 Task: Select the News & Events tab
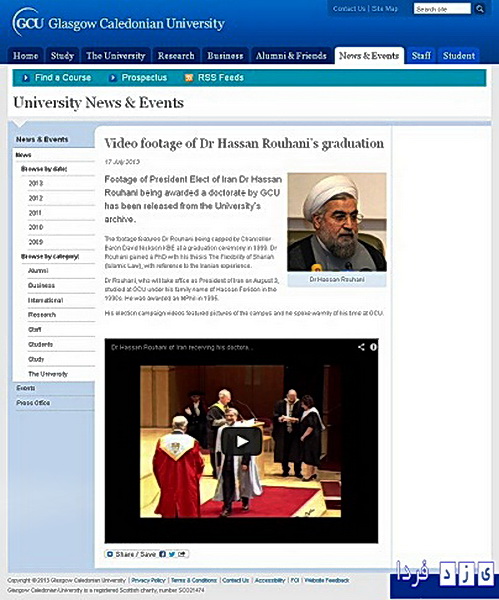369,56
